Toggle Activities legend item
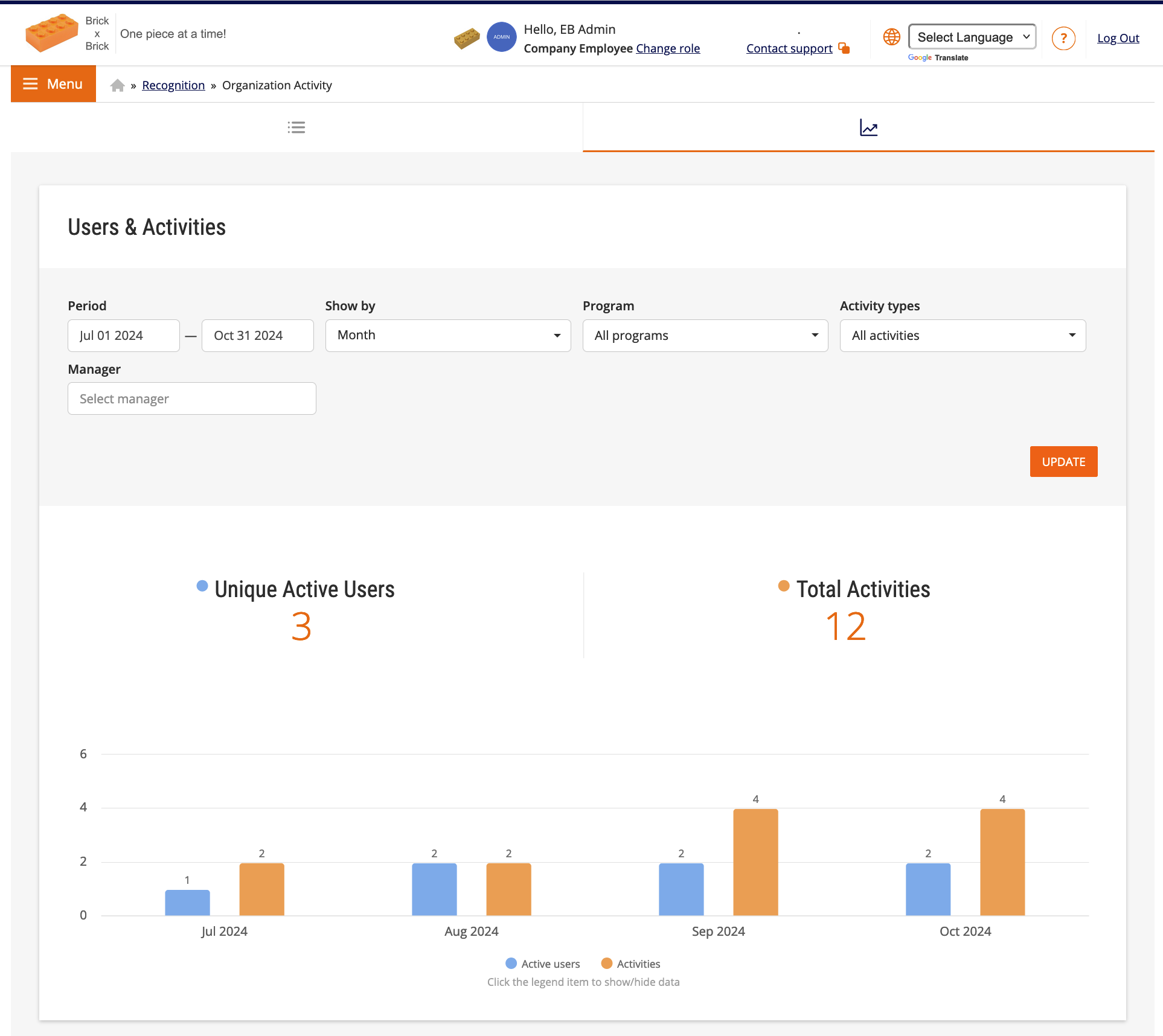The width and height of the screenshot is (1163, 1036). (x=630, y=964)
